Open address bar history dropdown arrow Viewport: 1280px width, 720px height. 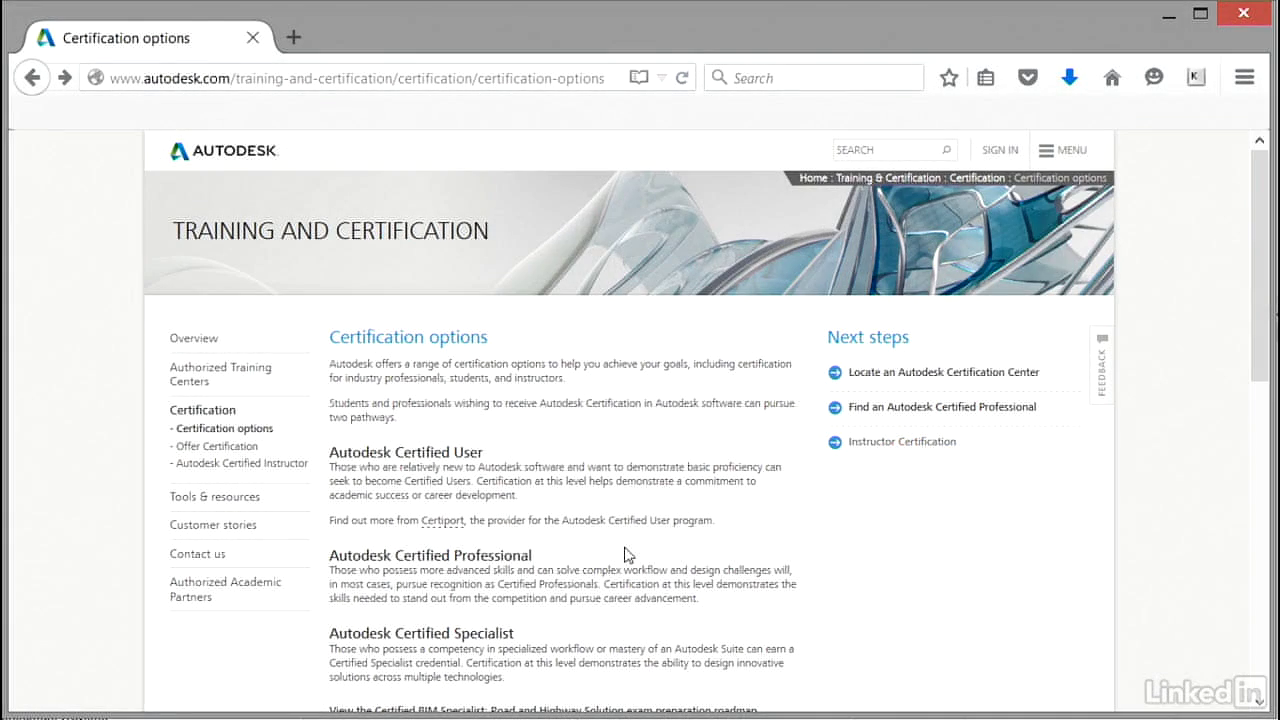(661, 78)
